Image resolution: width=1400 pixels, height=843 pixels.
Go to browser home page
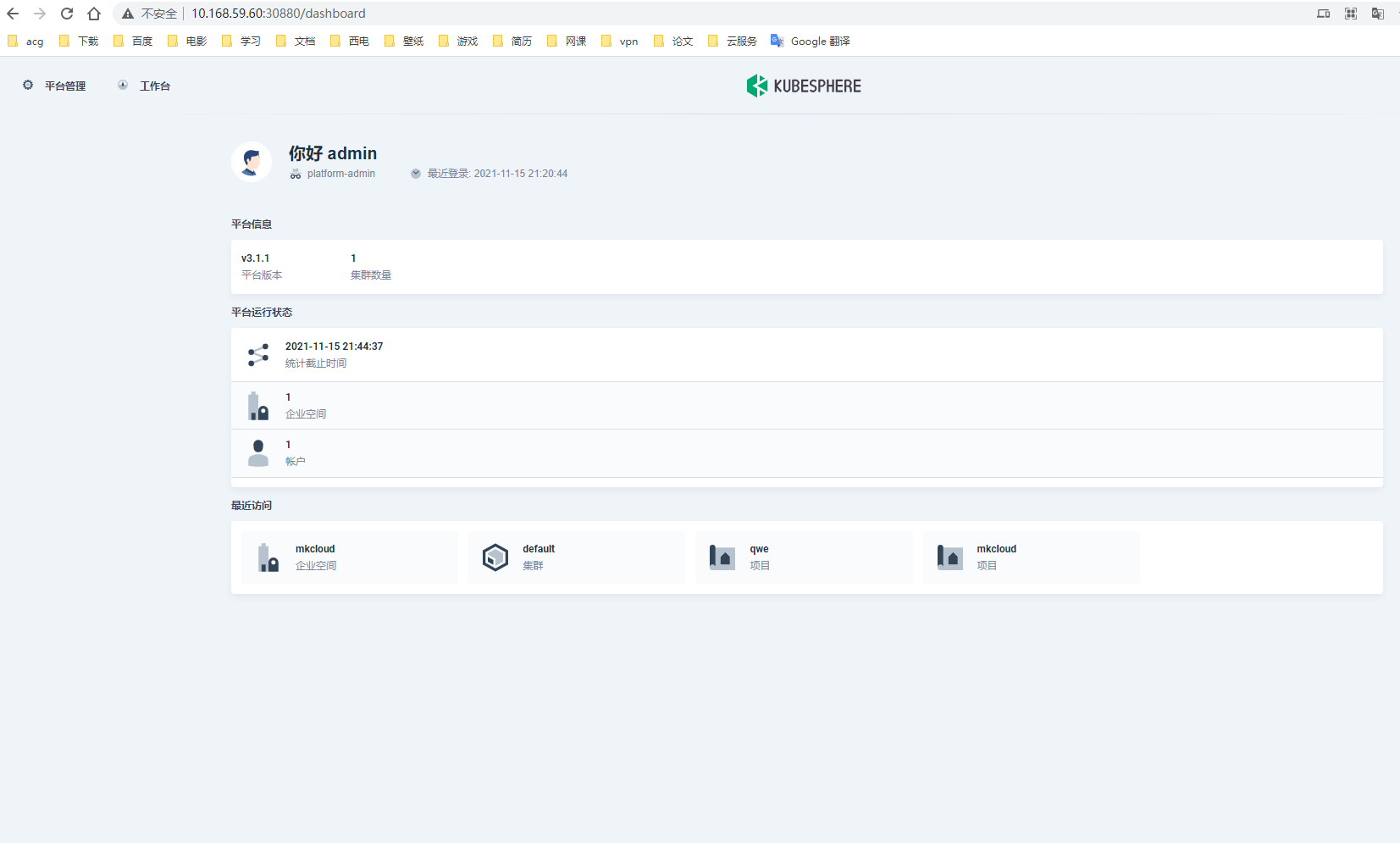(x=94, y=14)
